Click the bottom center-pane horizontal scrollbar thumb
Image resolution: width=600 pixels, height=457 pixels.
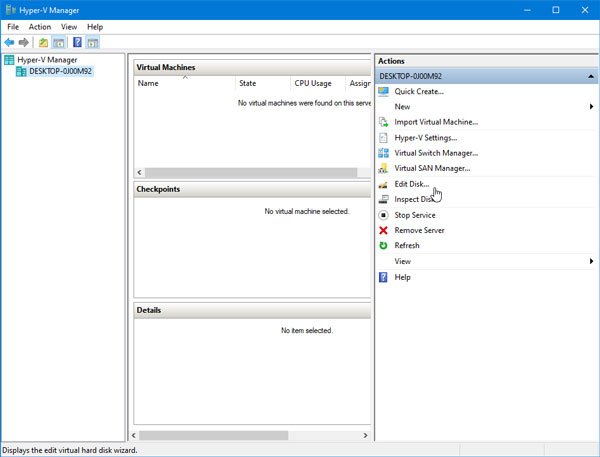[214, 436]
